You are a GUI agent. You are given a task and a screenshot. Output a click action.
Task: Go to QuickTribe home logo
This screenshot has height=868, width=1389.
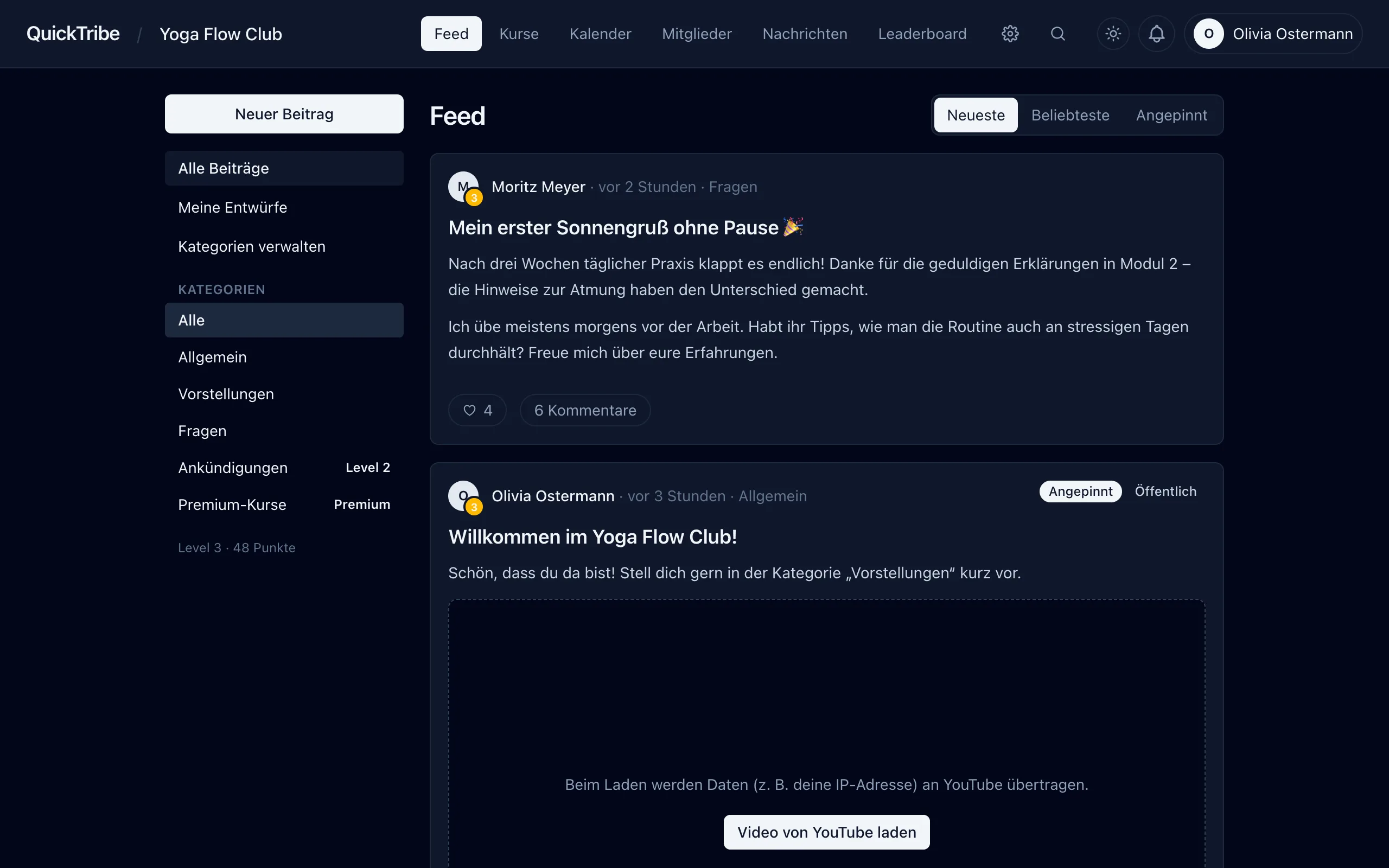point(73,34)
